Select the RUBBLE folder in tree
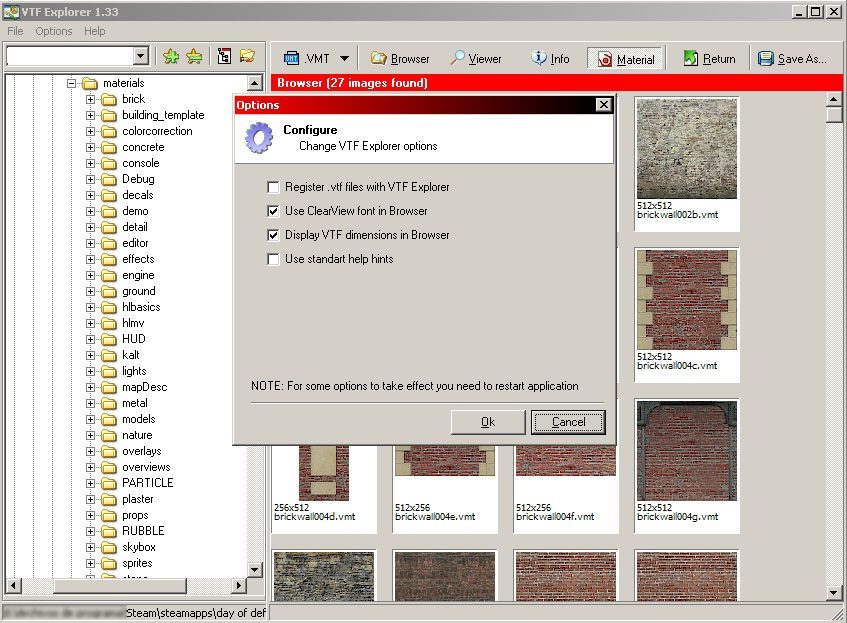The image size is (847, 623). click(143, 531)
